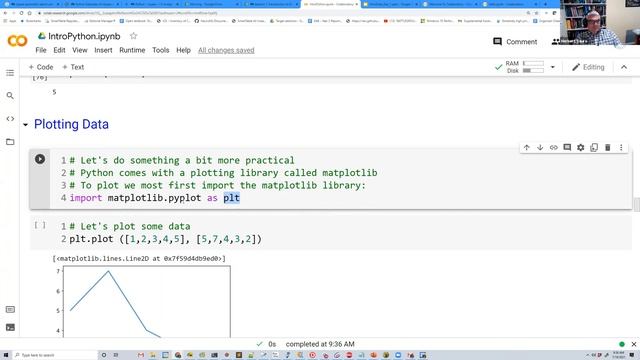Click the plt.plot code line
Viewport: 640px width, 360px height.
(x=165, y=239)
